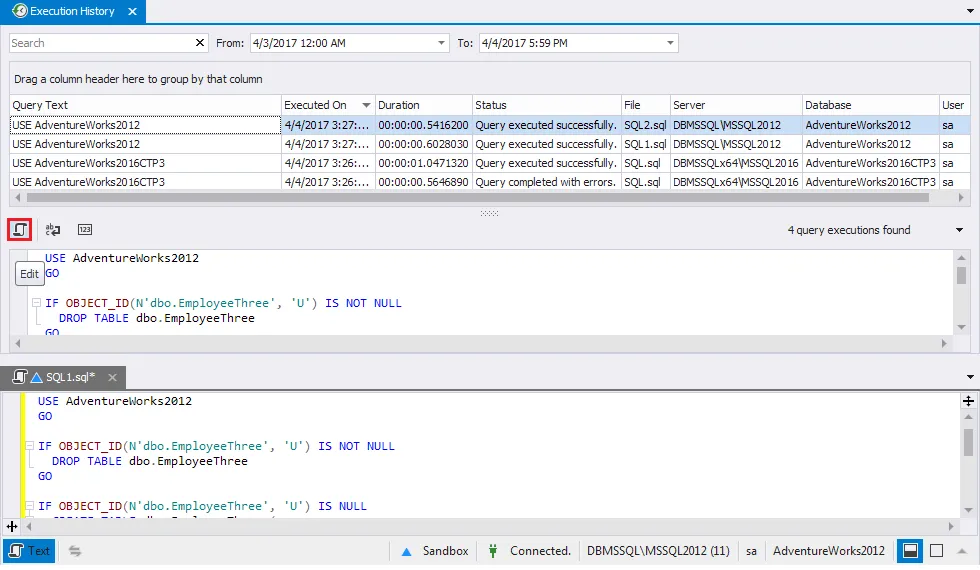Click the swap views icon next to Text
The height and width of the screenshot is (570, 980).
[x=75, y=551]
